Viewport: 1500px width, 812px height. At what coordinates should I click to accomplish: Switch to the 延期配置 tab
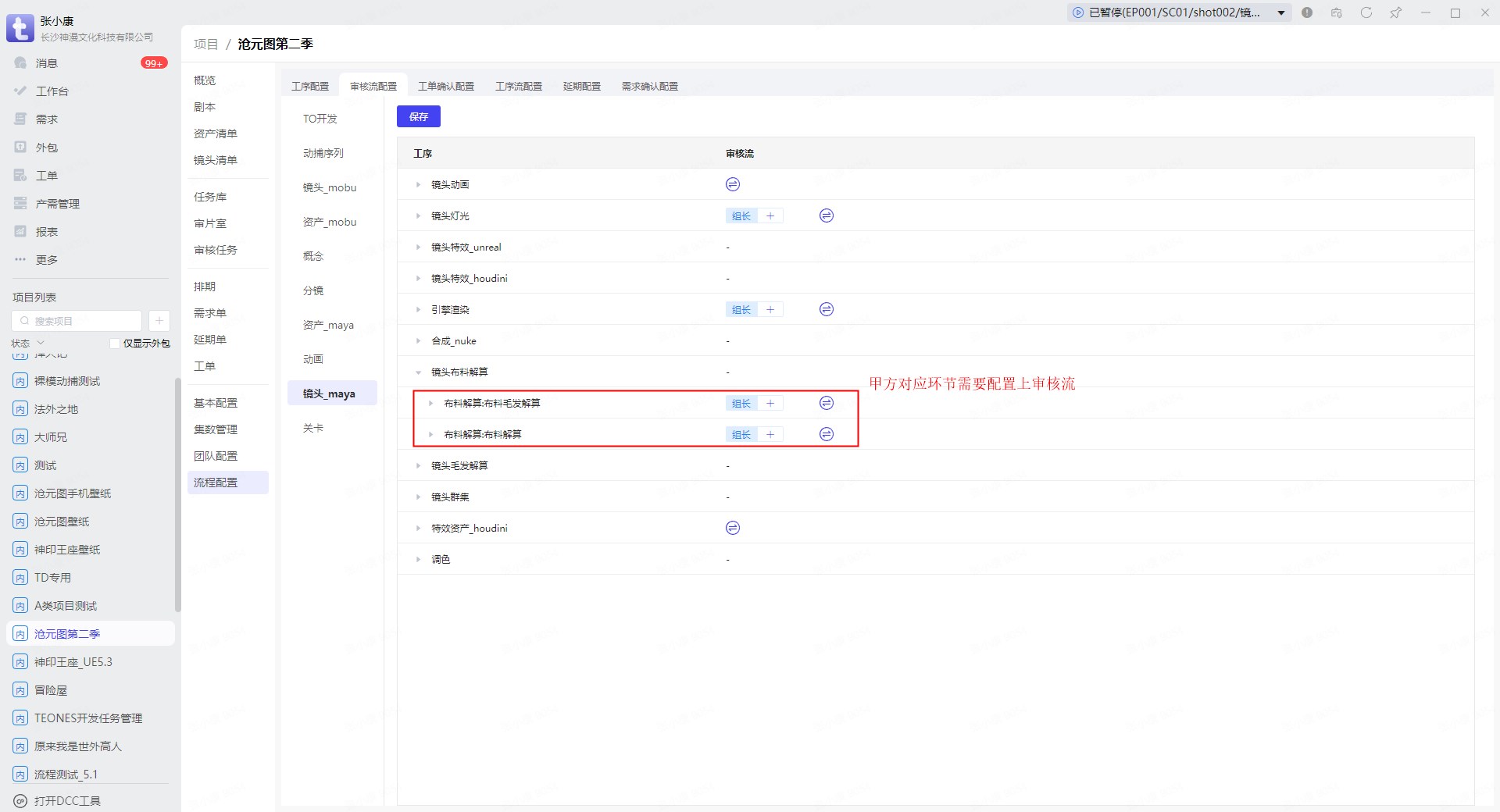click(581, 86)
